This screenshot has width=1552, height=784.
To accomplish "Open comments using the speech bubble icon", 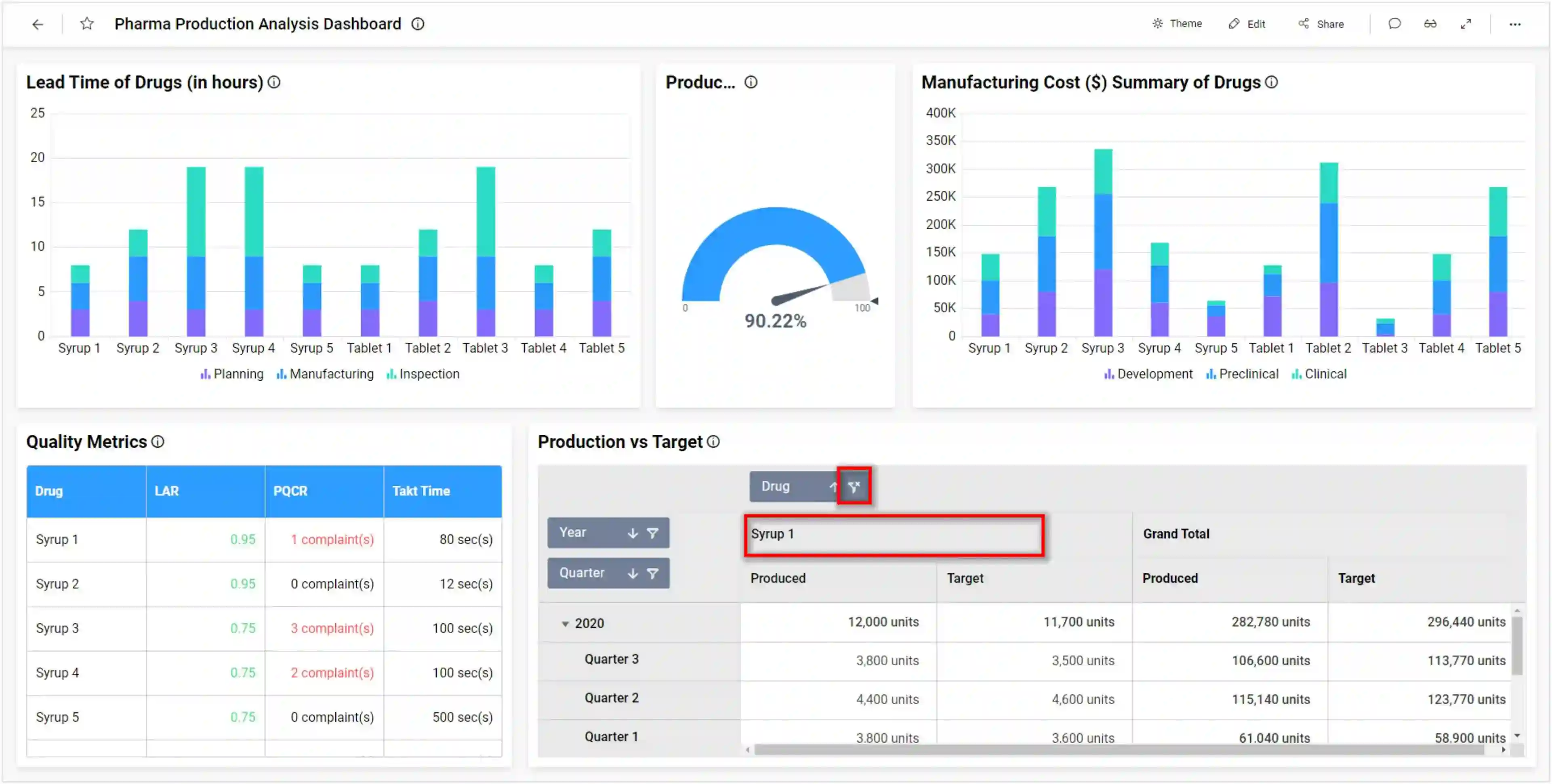I will coord(1395,23).
